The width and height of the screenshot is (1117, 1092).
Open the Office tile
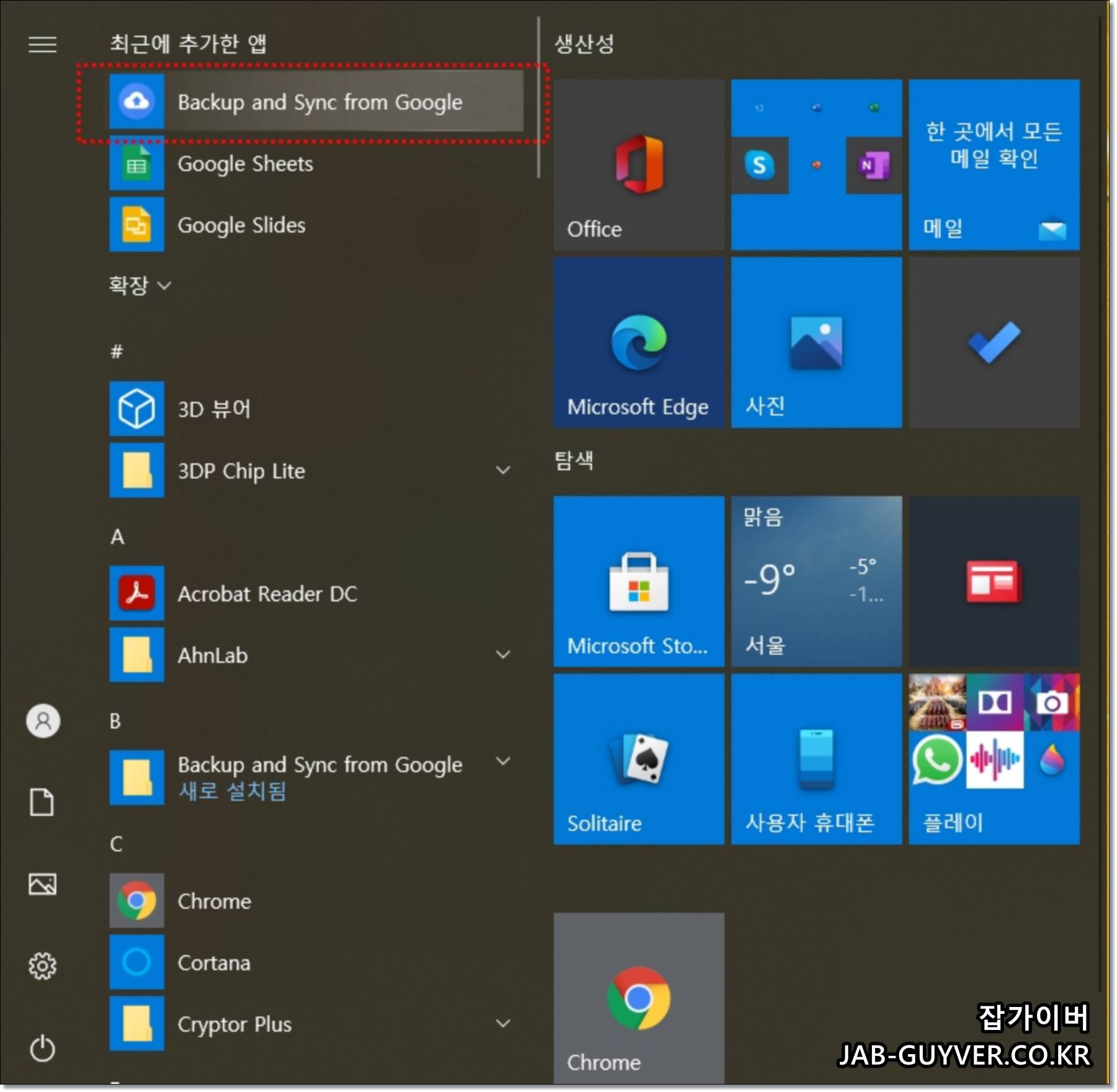click(x=639, y=165)
